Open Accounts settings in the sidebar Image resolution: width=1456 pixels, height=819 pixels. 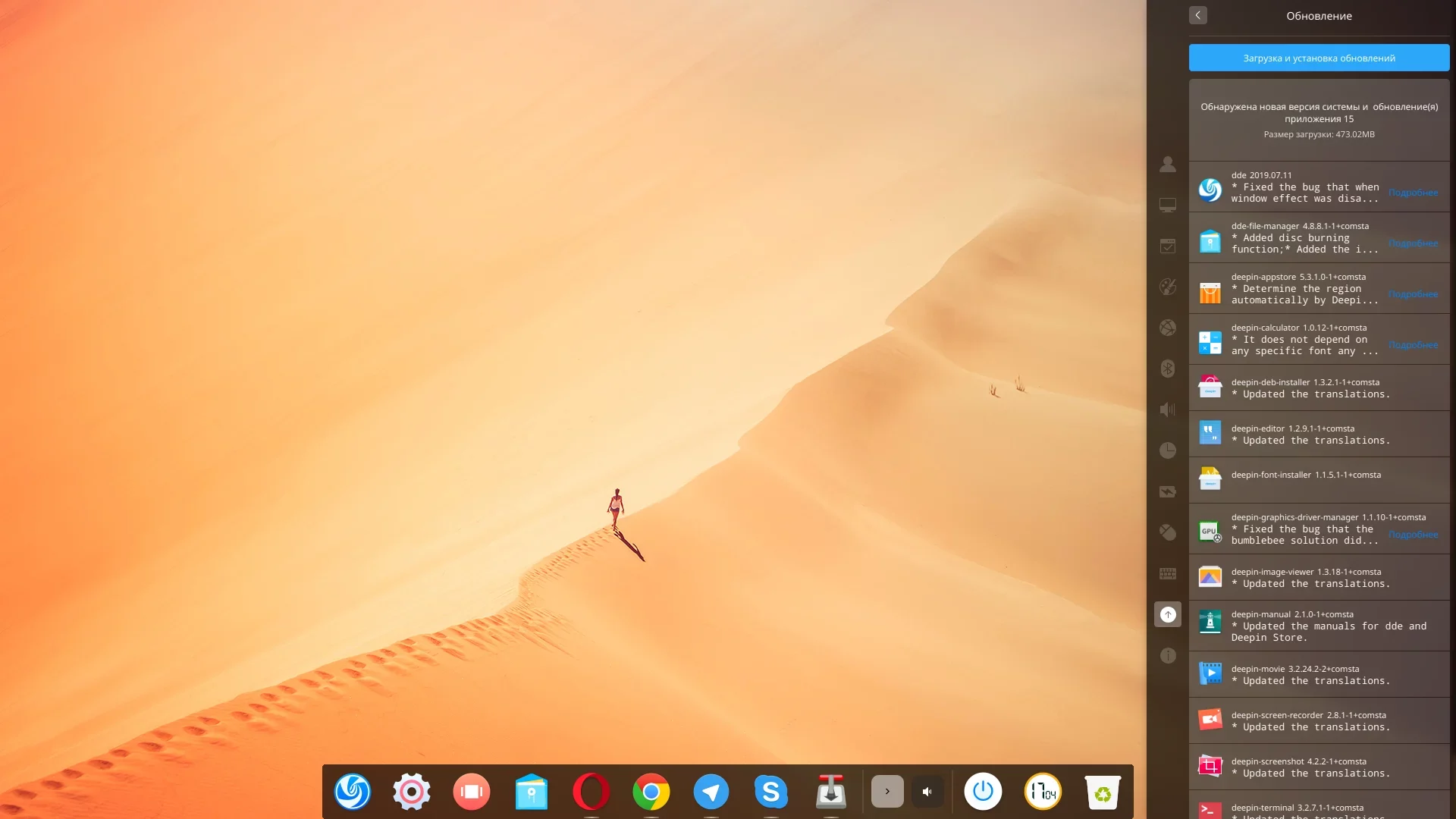1168,164
